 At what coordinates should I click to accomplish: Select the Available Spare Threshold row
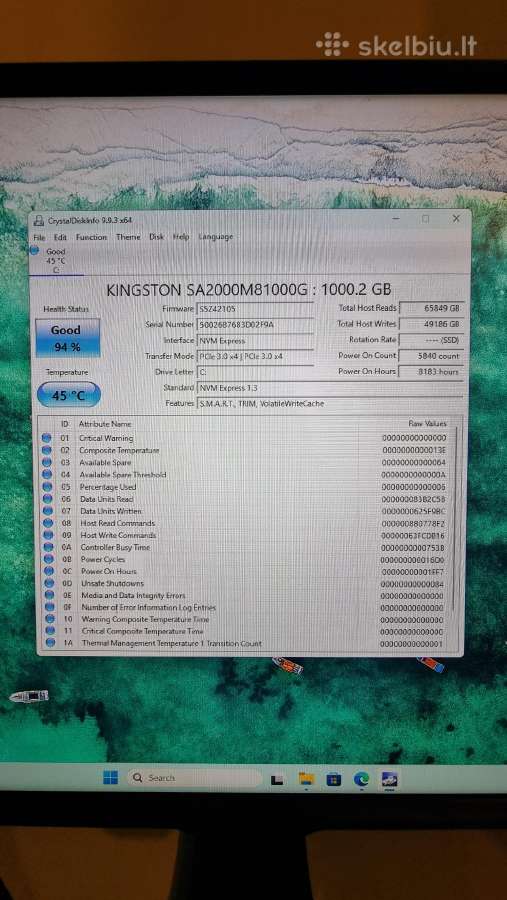click(247, 475)
